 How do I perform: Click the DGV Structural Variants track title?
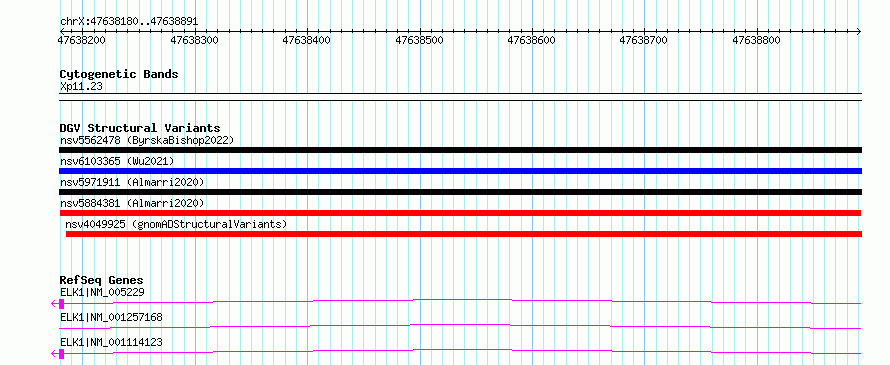[140, 128]
